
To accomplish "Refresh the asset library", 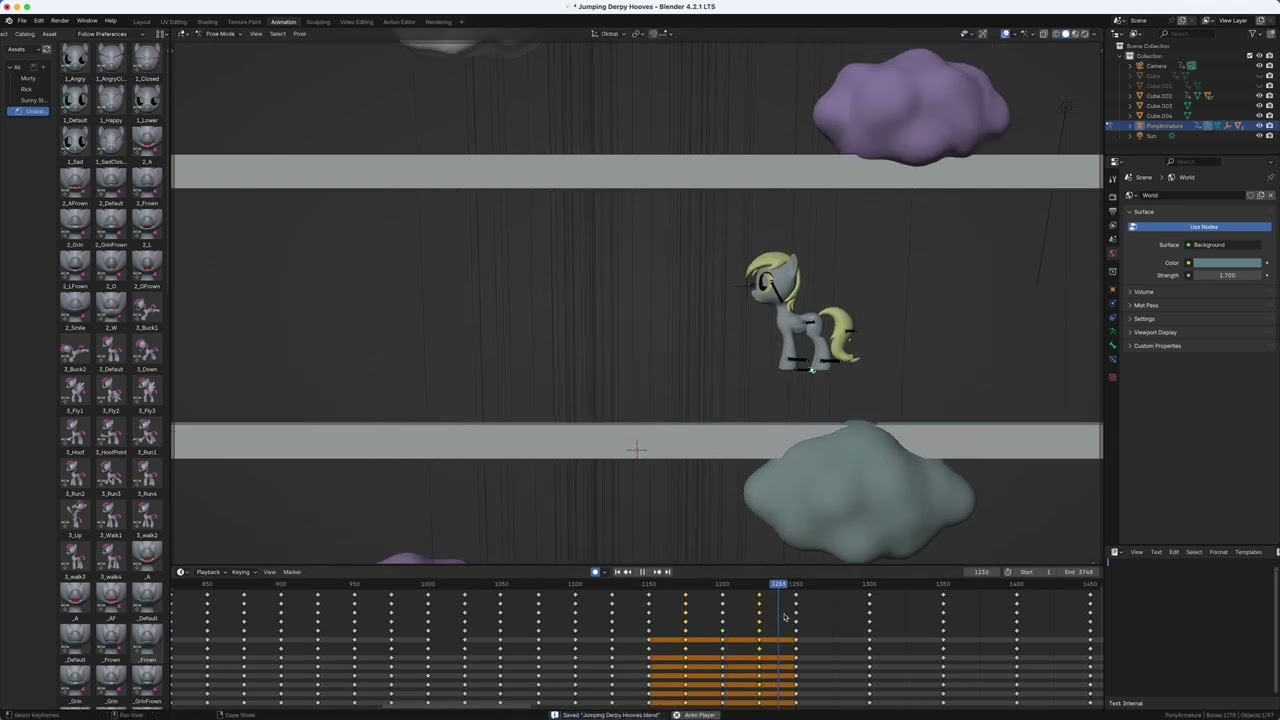I will click(x=46, y=49).
